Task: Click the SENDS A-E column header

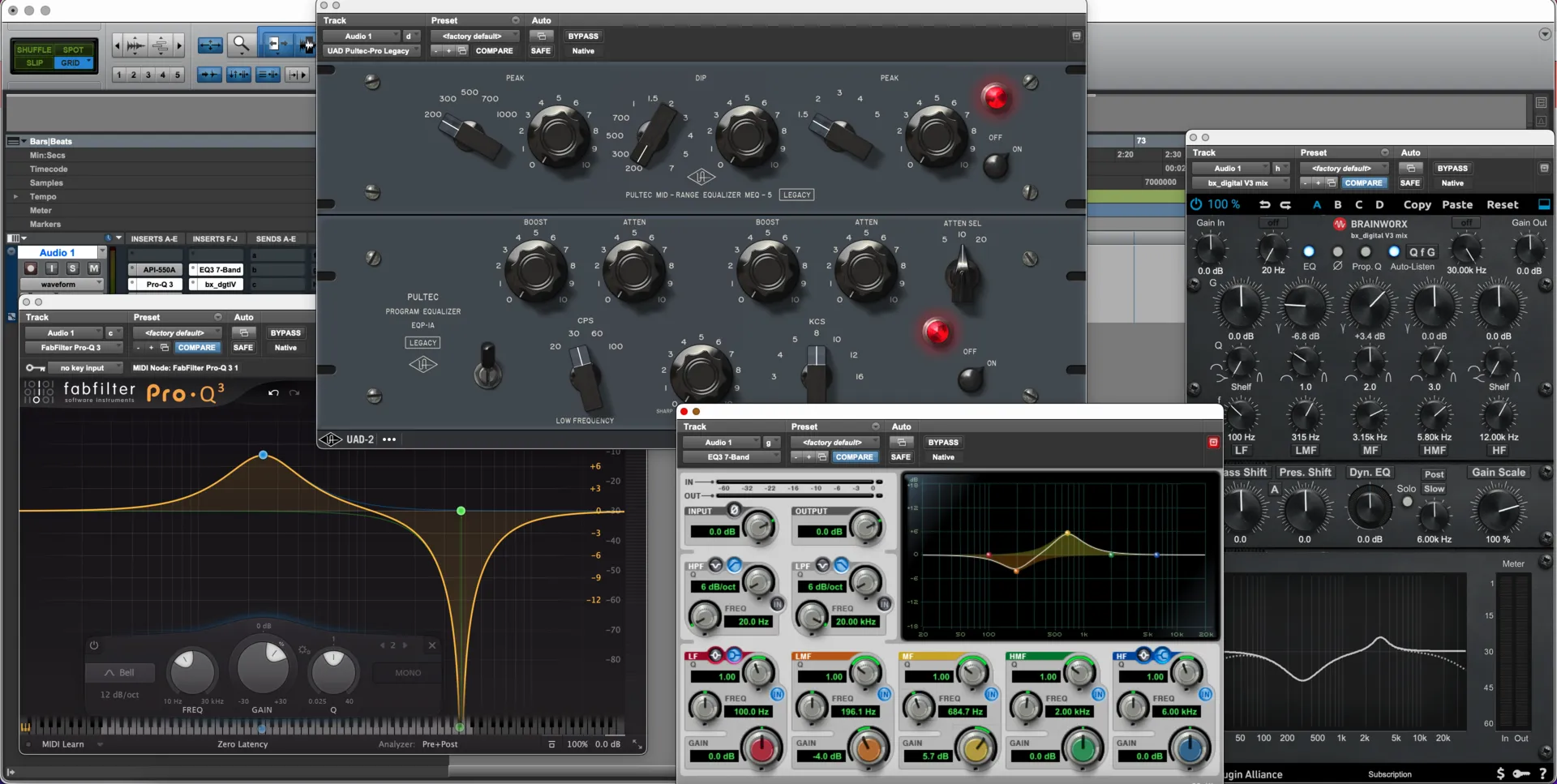Action: (276, 239)
